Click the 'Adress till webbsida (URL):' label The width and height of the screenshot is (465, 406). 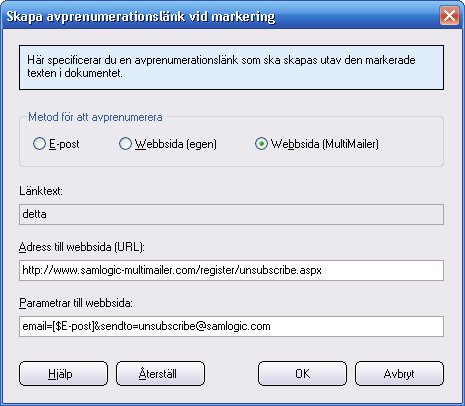pyautogui.click(x=82, y=247)
